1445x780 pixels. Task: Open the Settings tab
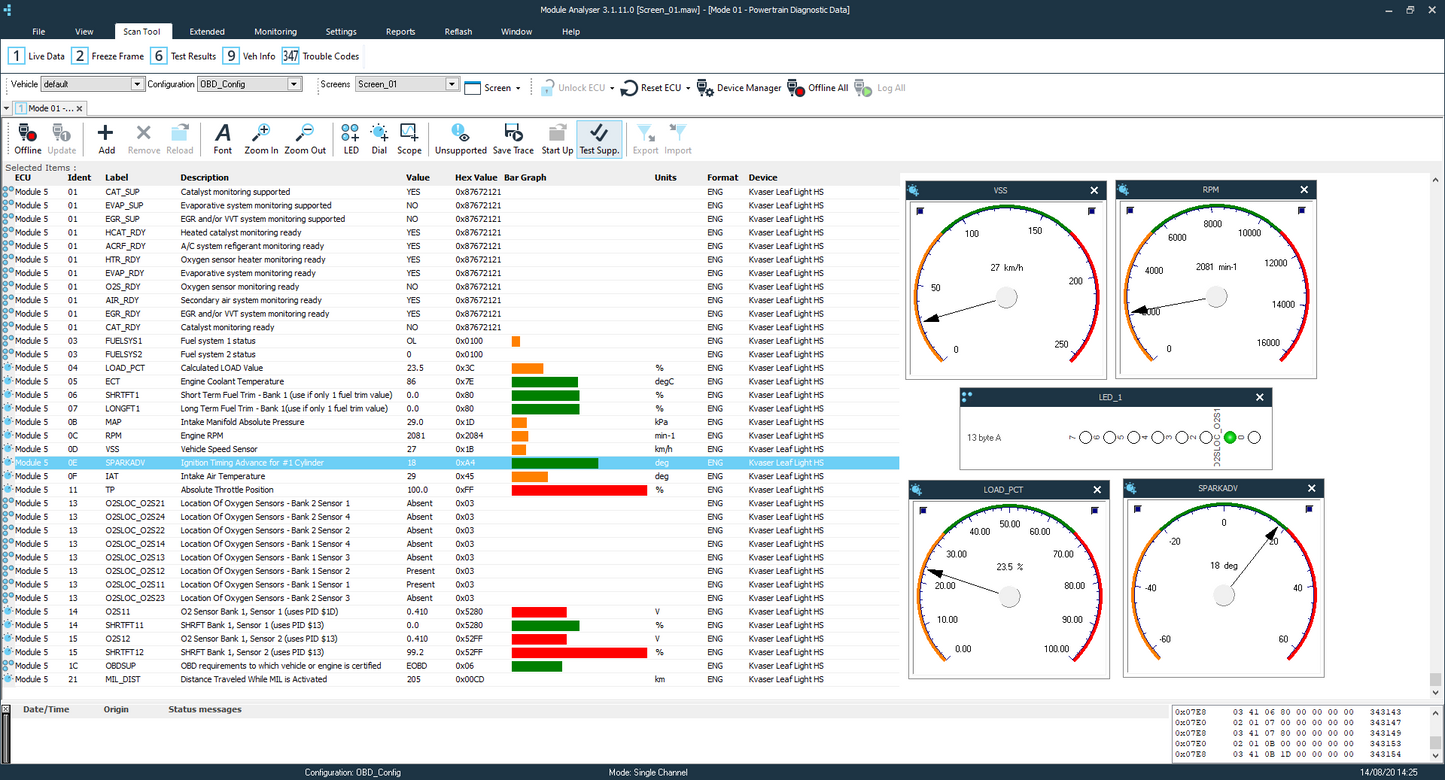tap(341, 32)
